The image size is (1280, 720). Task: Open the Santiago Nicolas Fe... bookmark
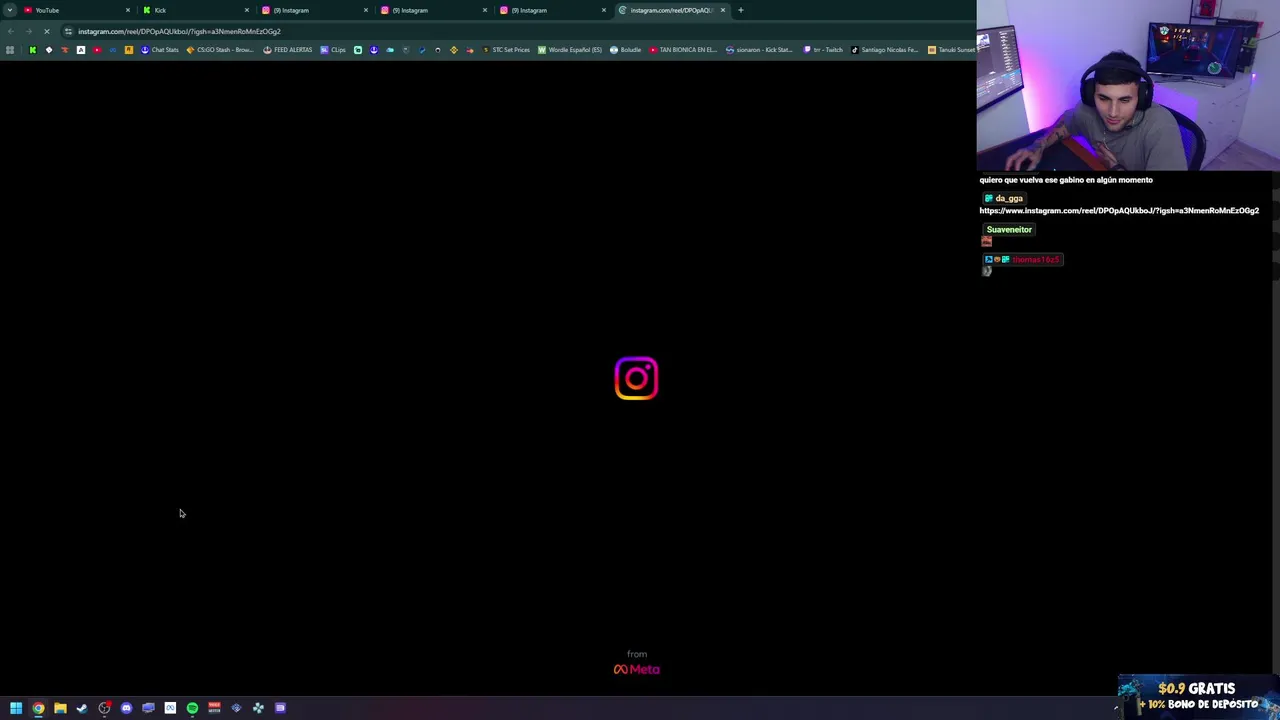tap(885, 50)
